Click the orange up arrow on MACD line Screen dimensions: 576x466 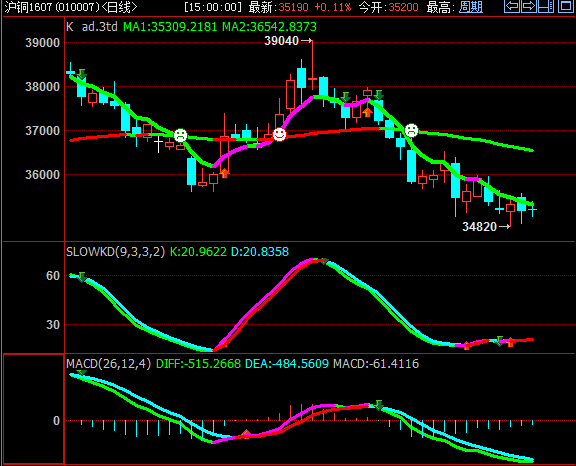click(246, 434)
